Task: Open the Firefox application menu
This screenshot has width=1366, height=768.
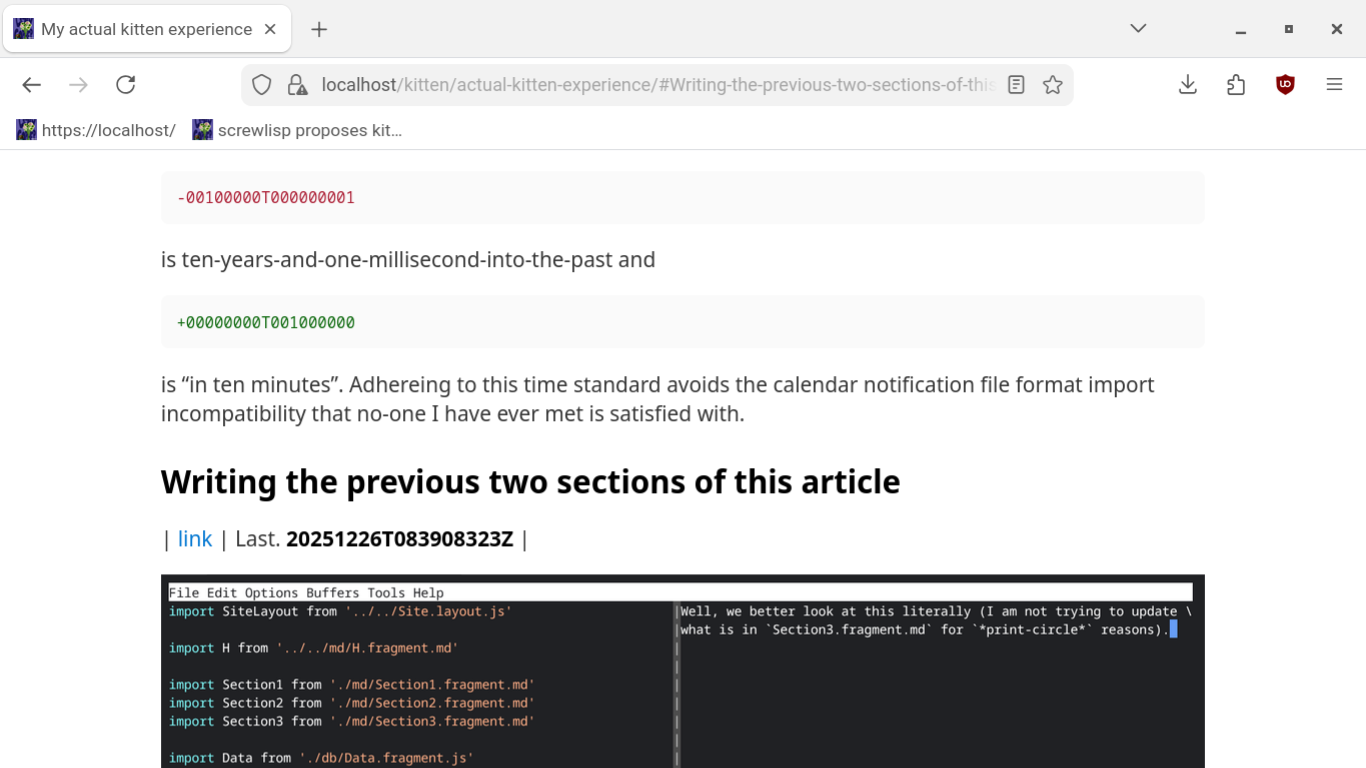Action: (x=1334, y=85)
